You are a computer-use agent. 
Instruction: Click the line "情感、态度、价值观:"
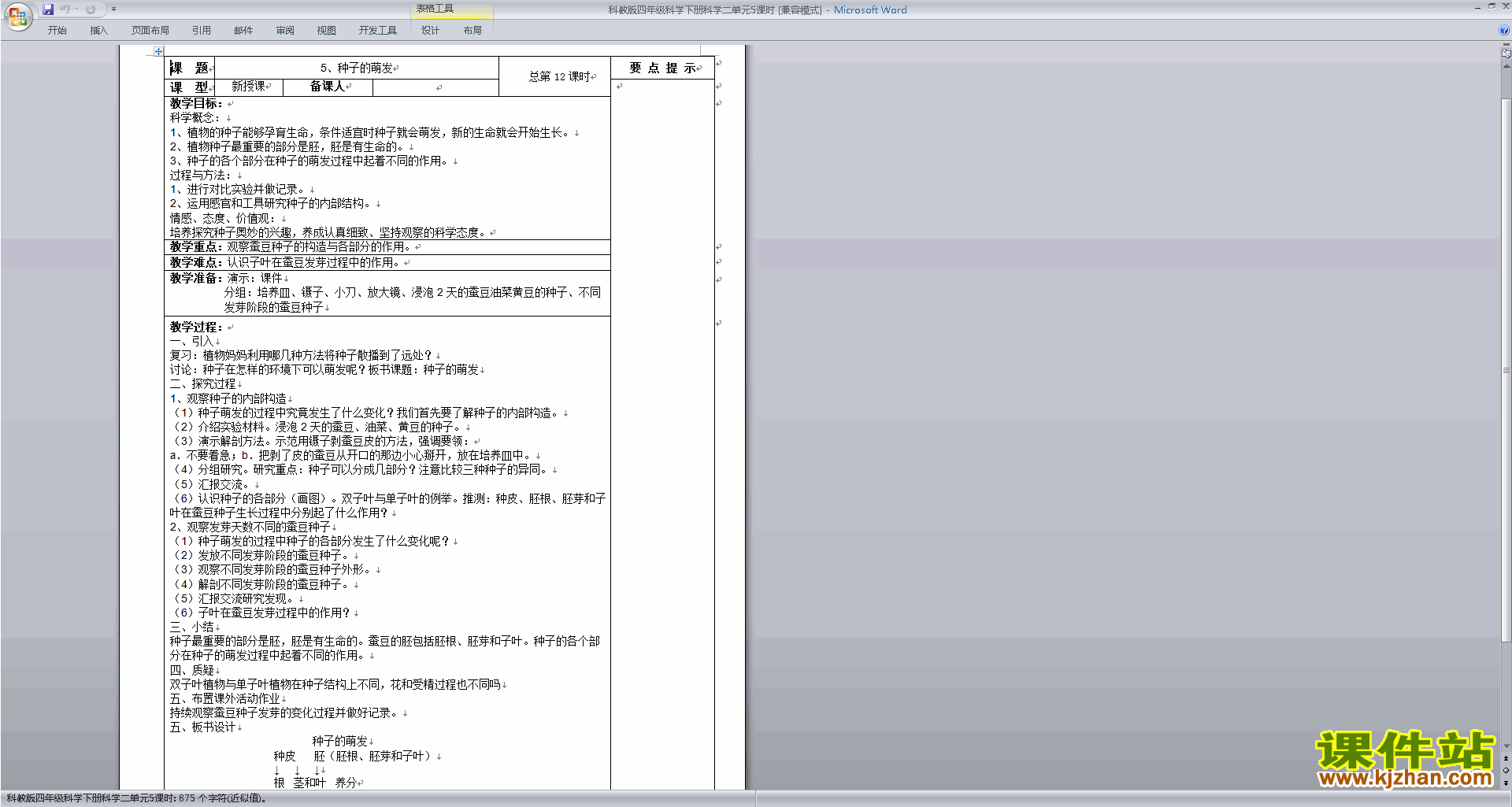[x=223, y=218]
